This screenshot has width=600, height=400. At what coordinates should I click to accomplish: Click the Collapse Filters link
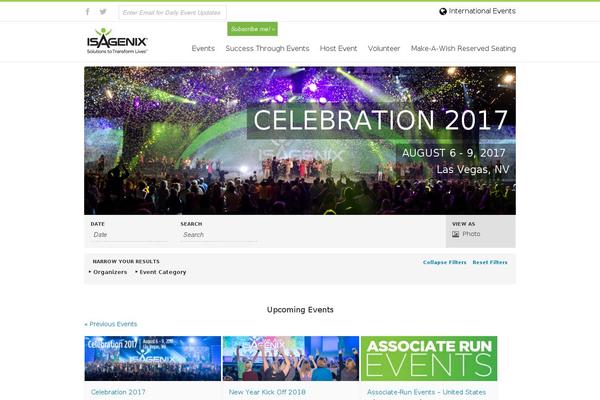(x=445, y=262)
